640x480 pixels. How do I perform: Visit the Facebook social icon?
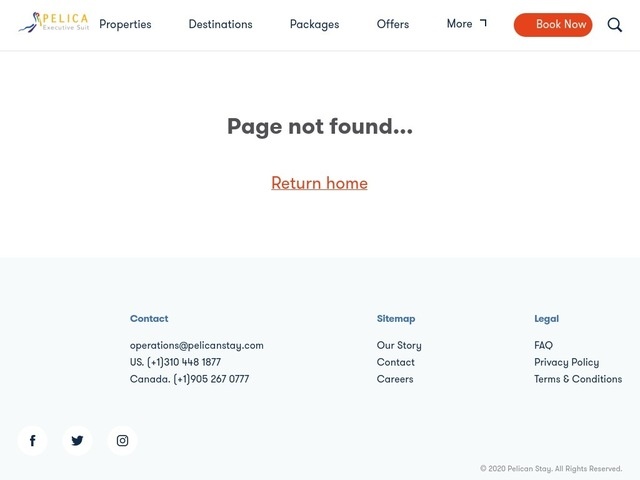pyautogui.click(x=32, y=440)
